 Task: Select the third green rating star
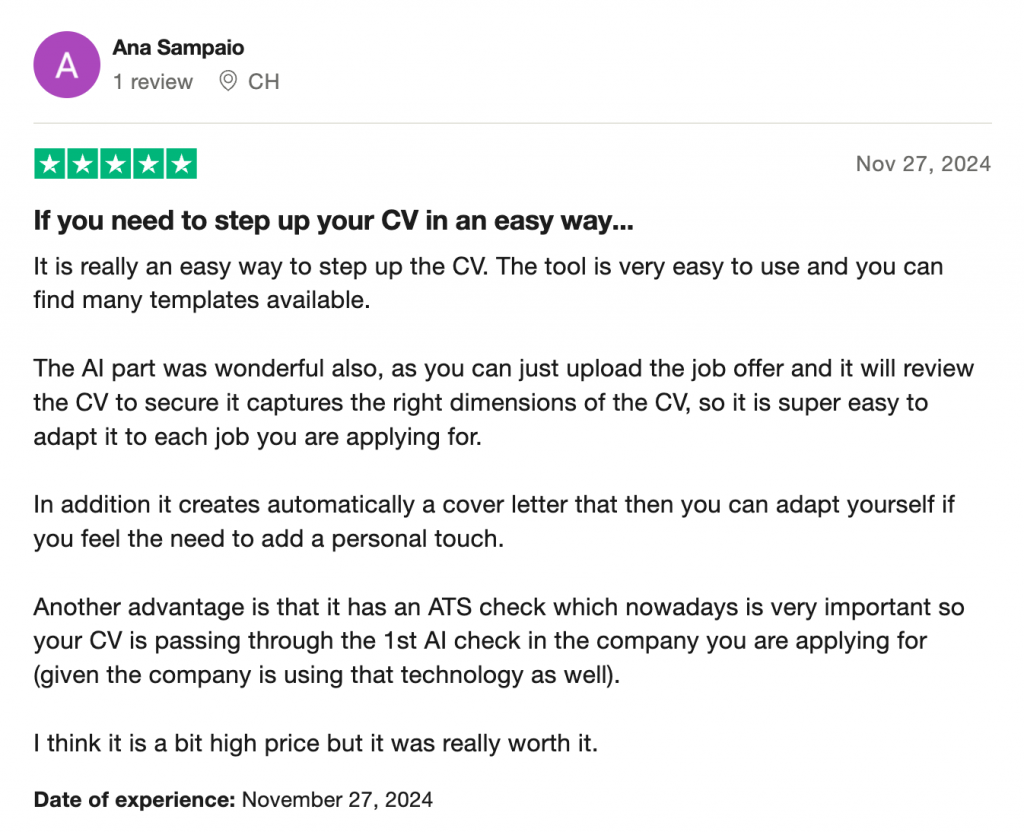click(116, 164)
